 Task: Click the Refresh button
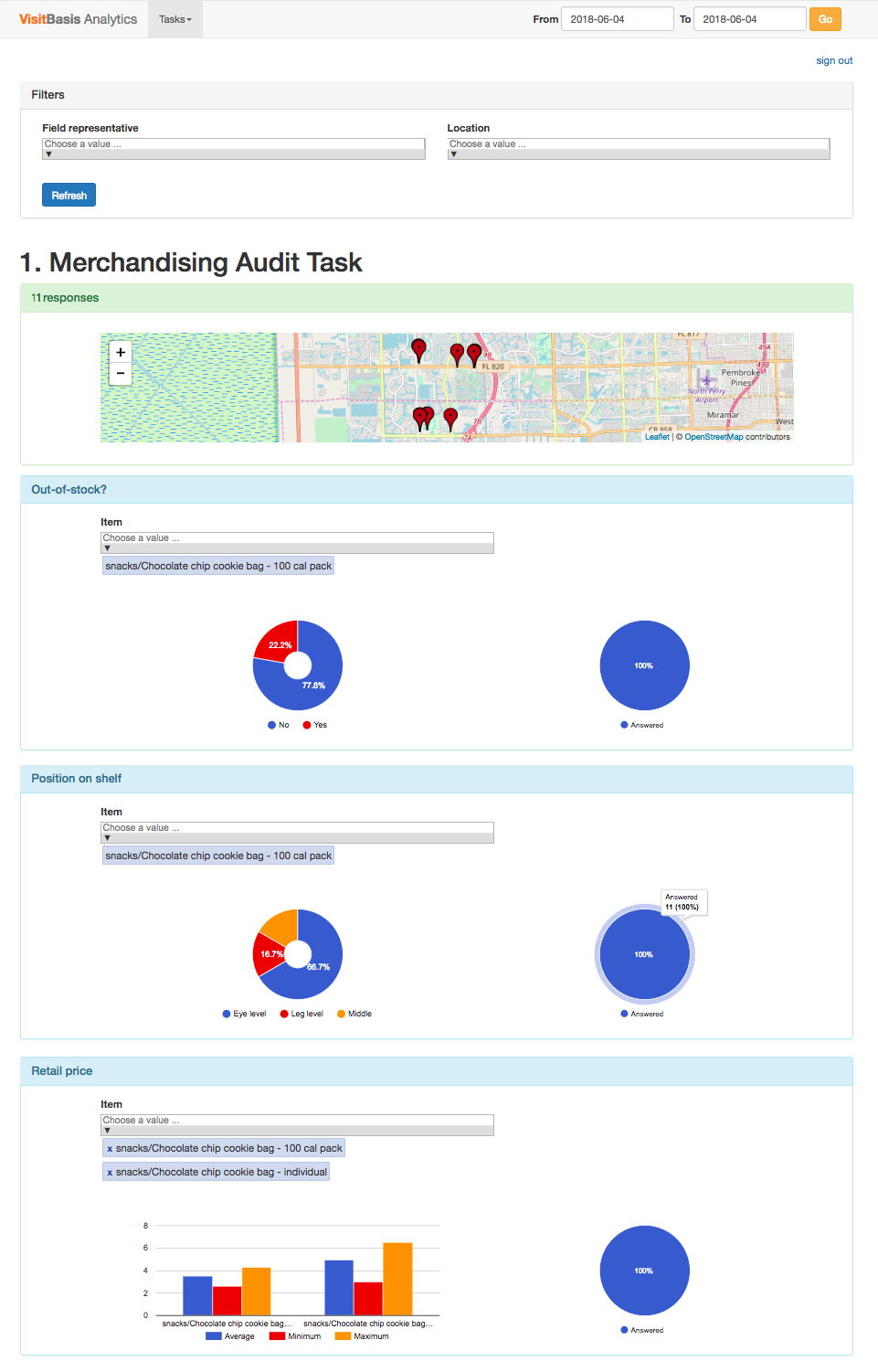69,195
